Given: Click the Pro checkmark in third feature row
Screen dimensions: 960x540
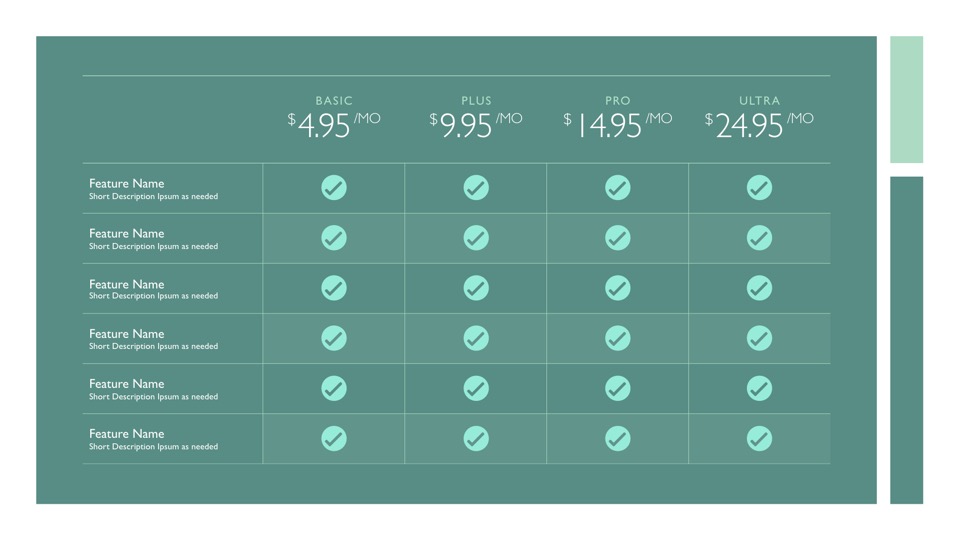Looking at the screenshot, I should [618, 288].
